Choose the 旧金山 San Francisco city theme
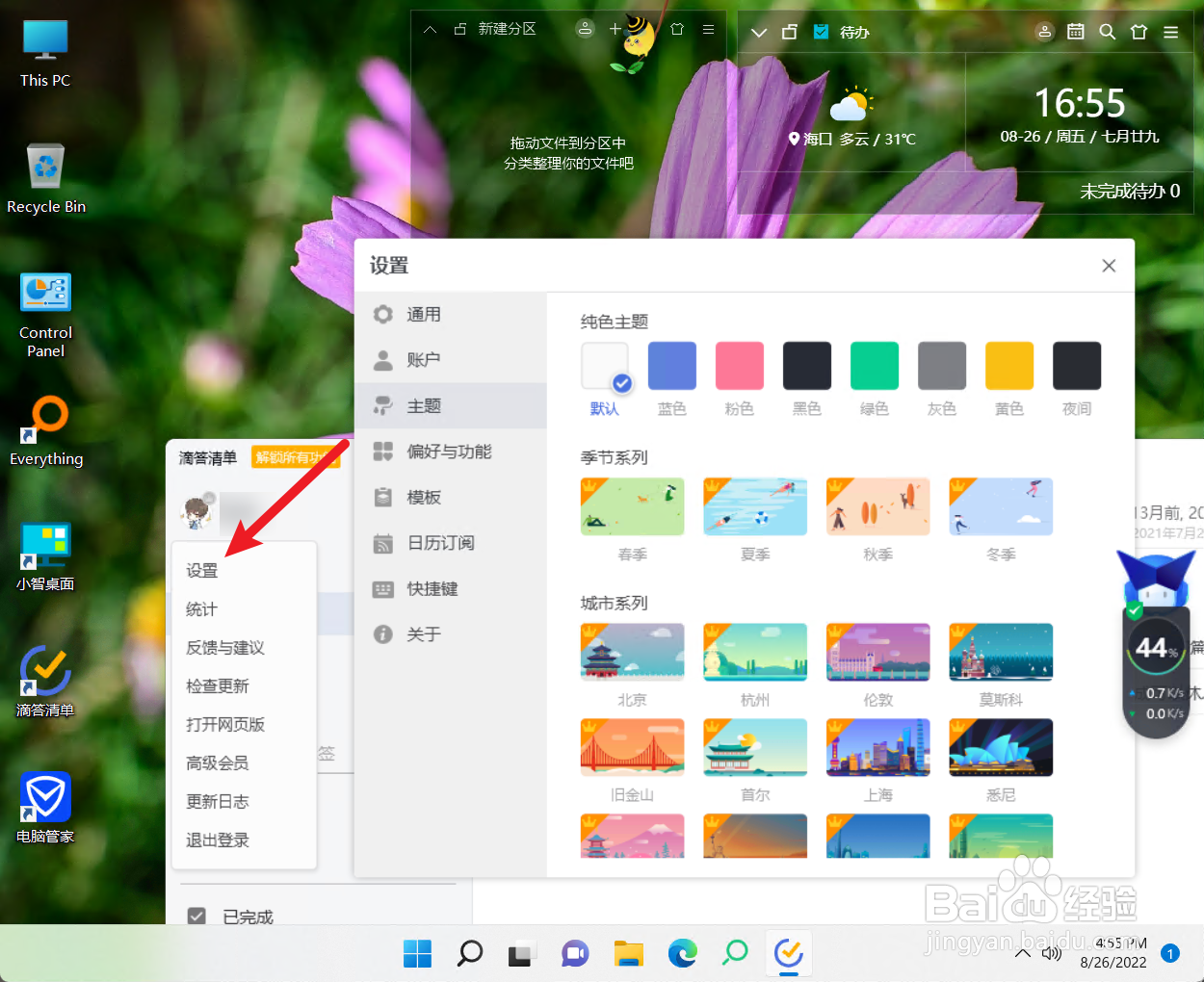The image size is (1204, 982). coord(633,747)
